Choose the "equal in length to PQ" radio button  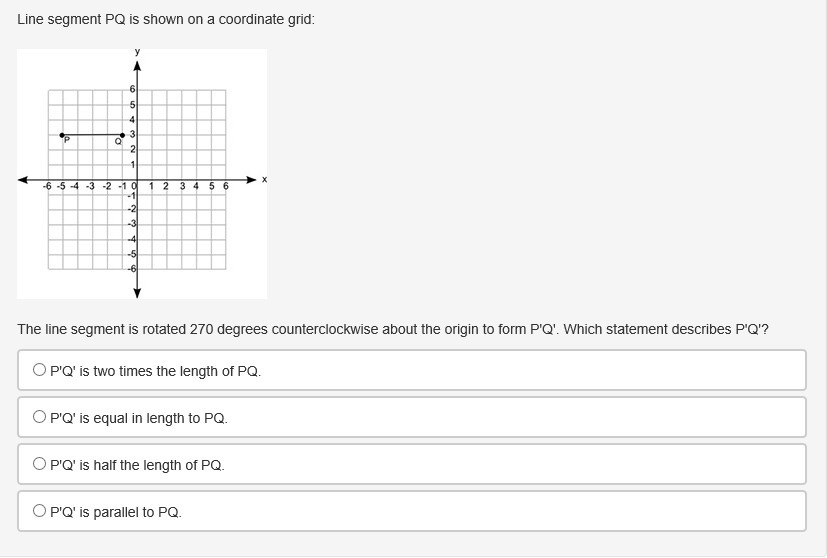tap(39, 417)
